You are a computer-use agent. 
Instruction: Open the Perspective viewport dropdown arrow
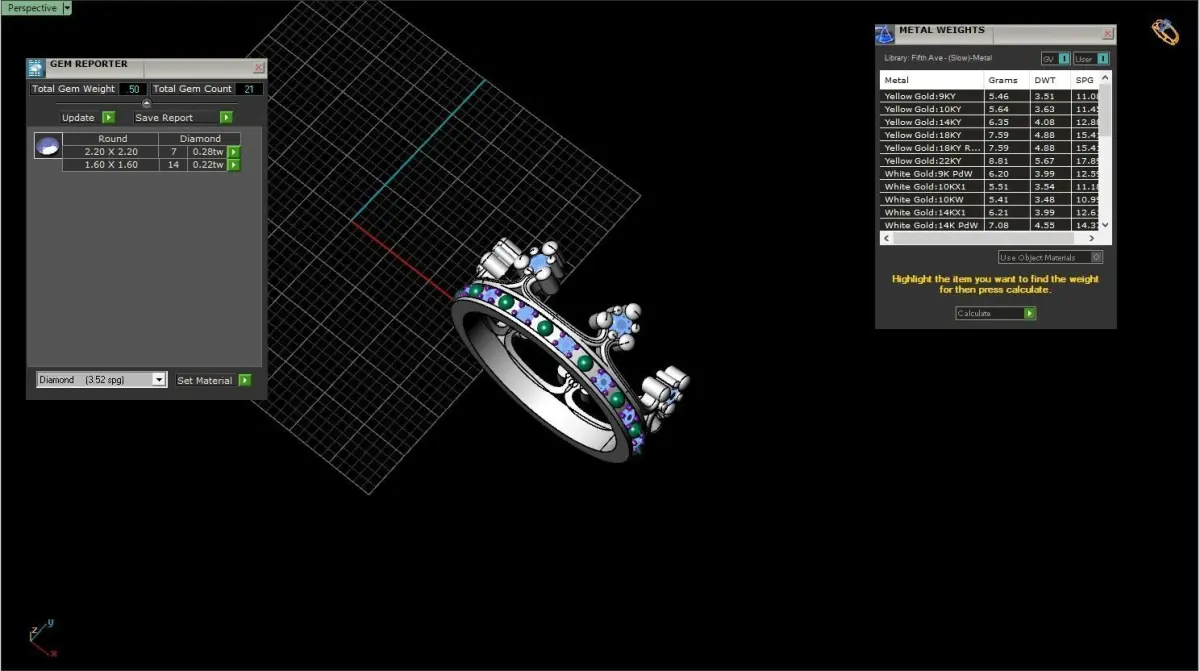point(67,7)
